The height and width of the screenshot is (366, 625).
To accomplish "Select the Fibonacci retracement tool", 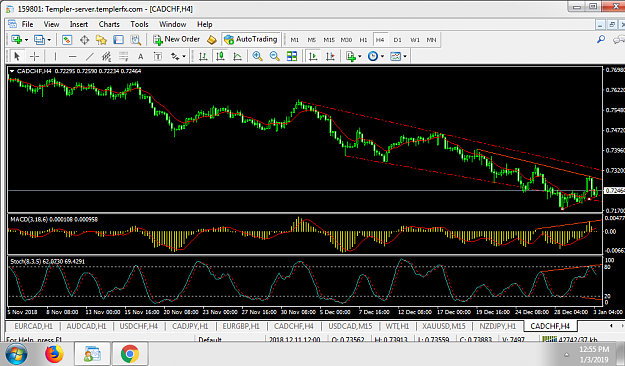I will 124,56.
